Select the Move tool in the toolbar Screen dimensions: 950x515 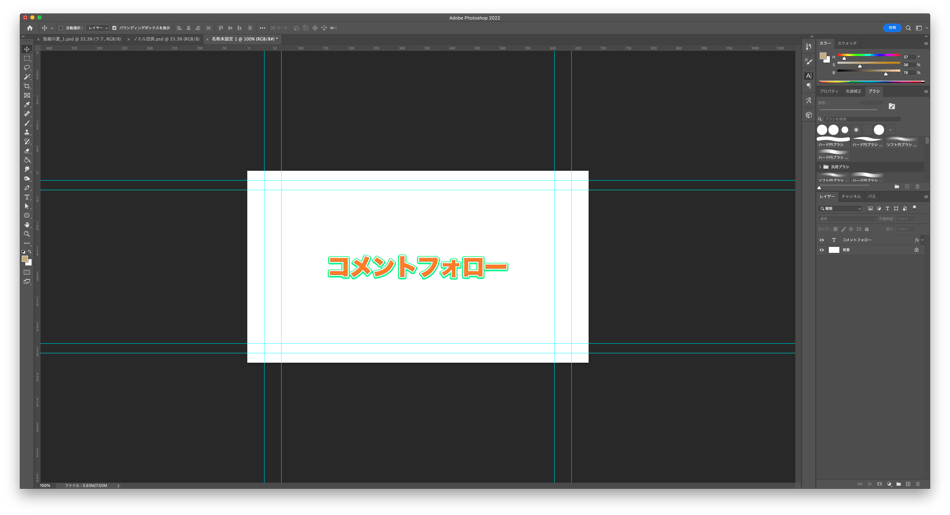click(x=27, y=49)
